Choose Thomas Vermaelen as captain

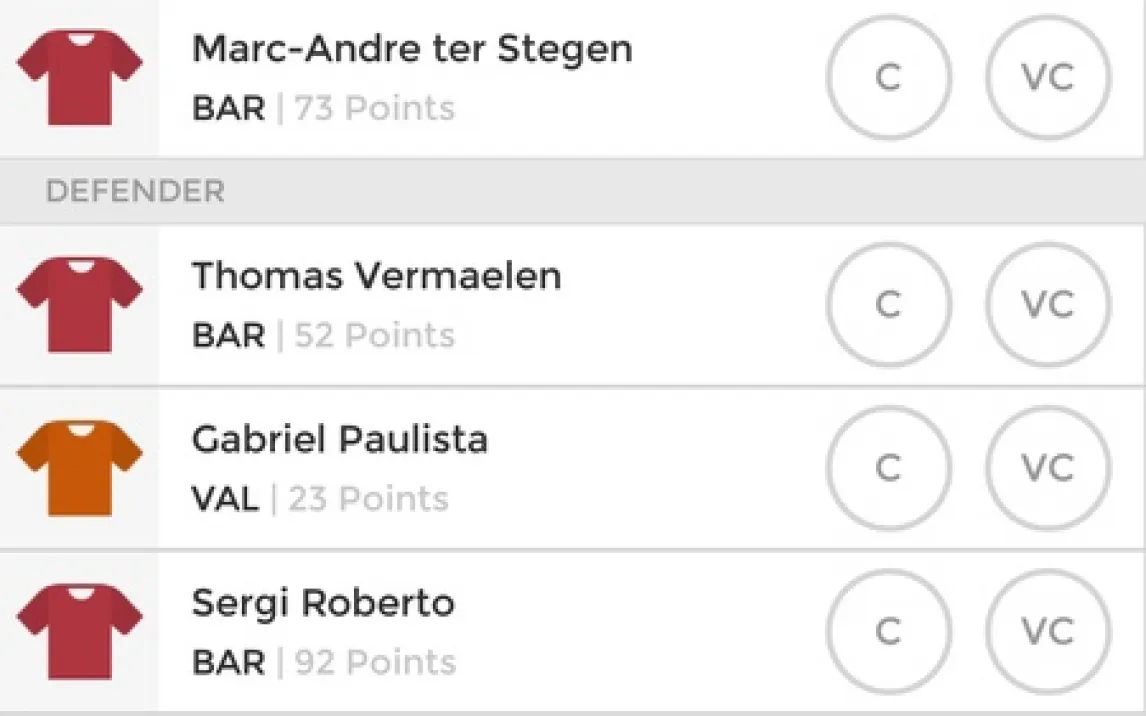point(888,304)
